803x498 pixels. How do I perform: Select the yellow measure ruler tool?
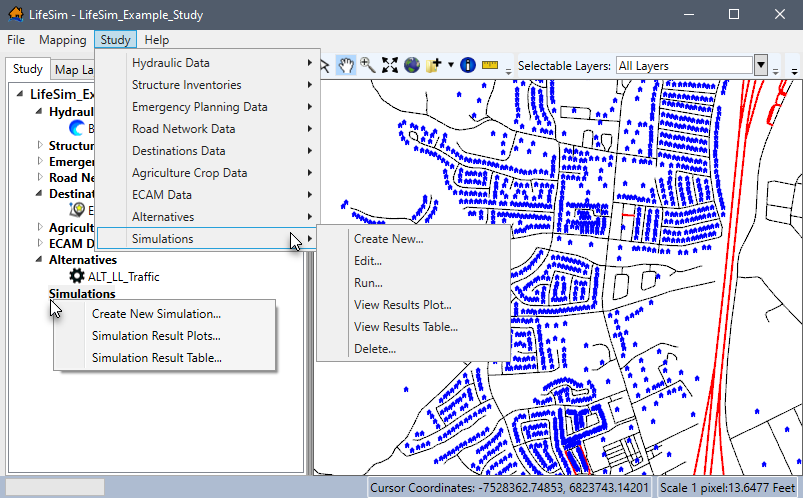tap(490, 65)
